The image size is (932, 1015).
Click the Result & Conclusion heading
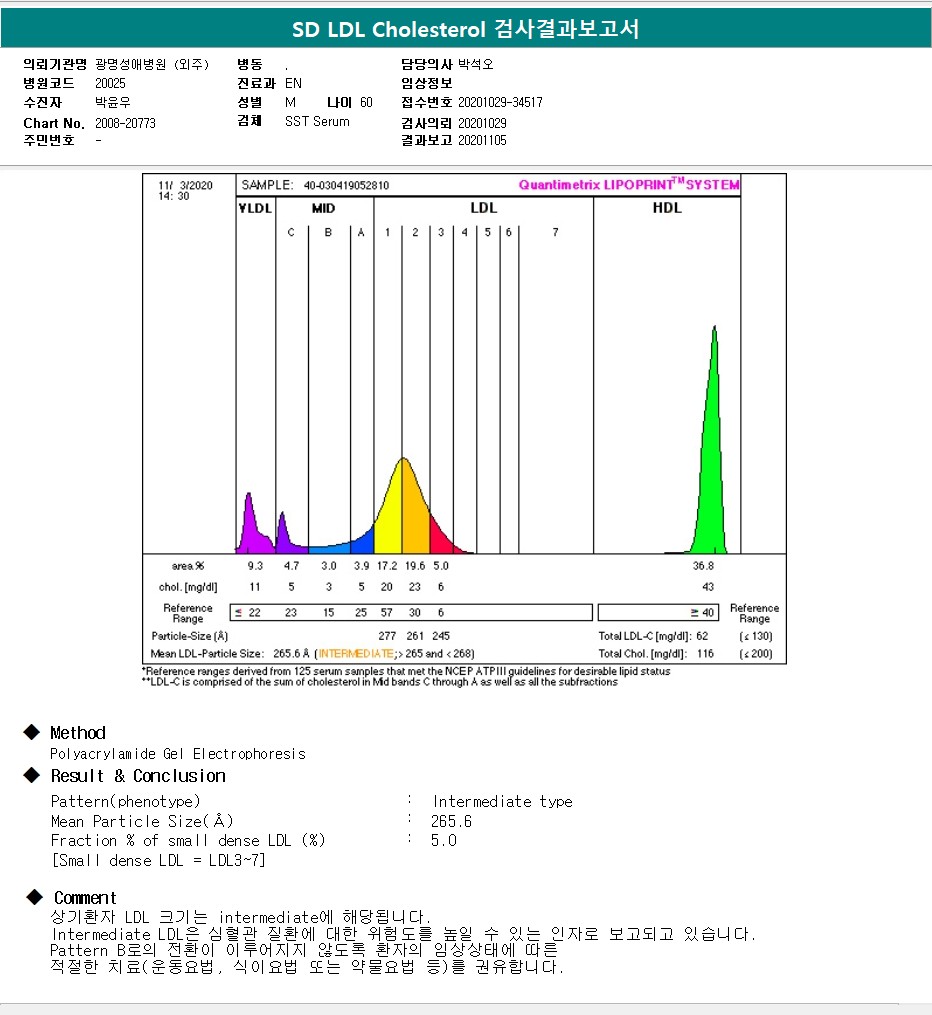pyautogui.click(x=138, y=775)
